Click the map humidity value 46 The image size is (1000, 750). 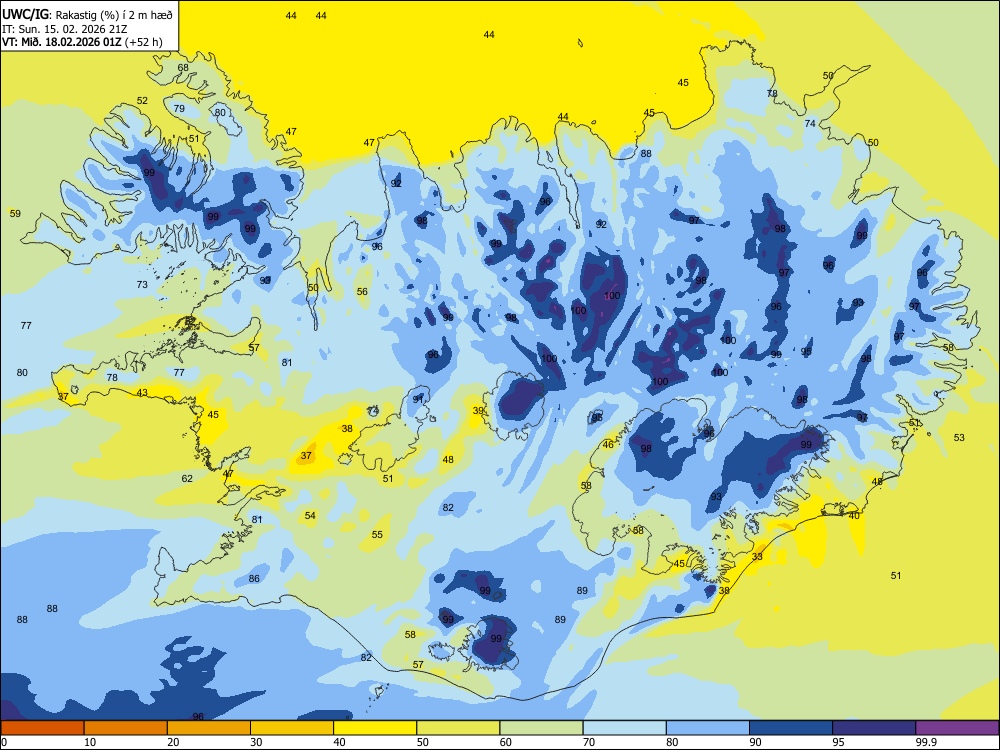tap(608, 445)
